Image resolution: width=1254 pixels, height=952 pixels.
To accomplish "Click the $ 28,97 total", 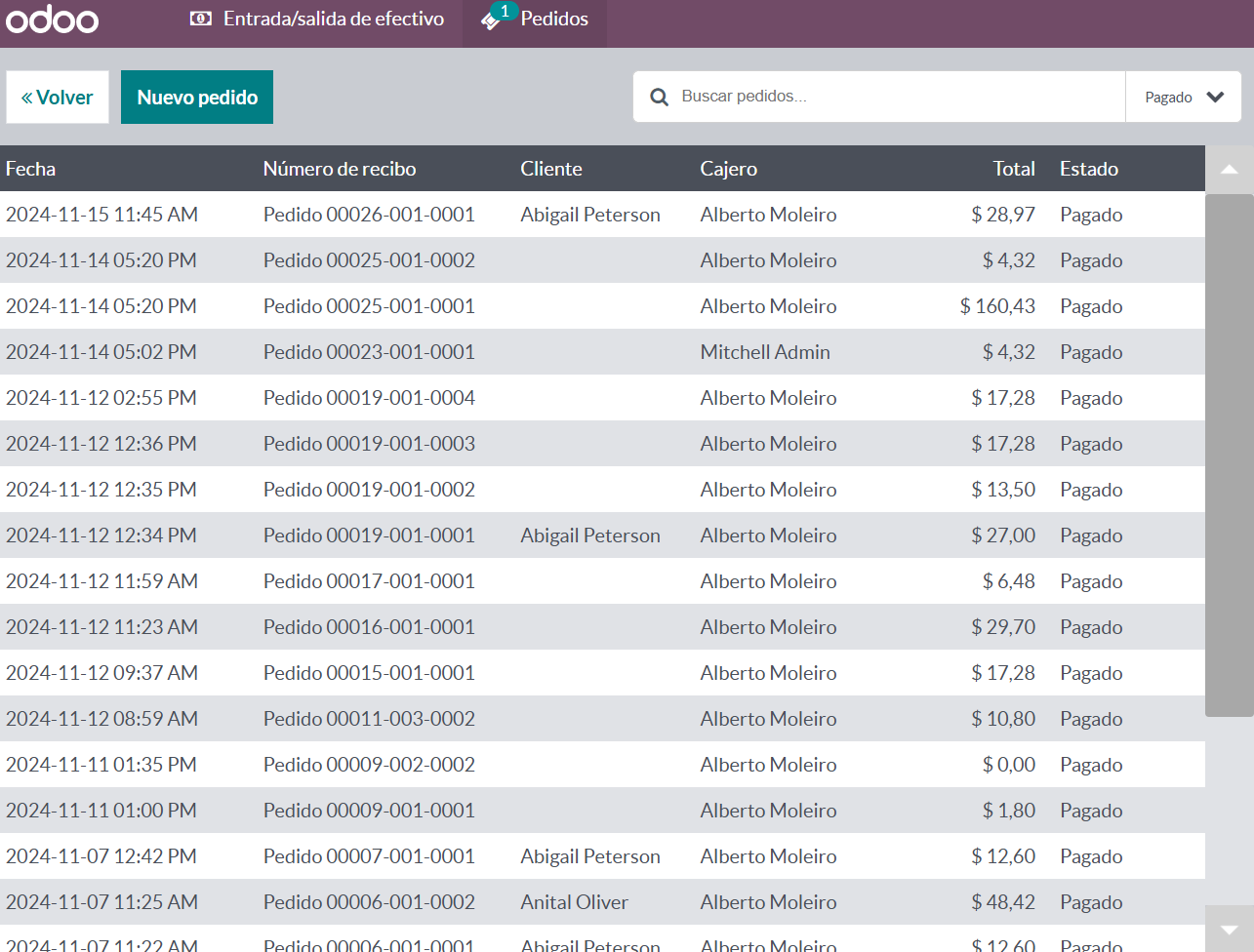I will point(1003,215).
